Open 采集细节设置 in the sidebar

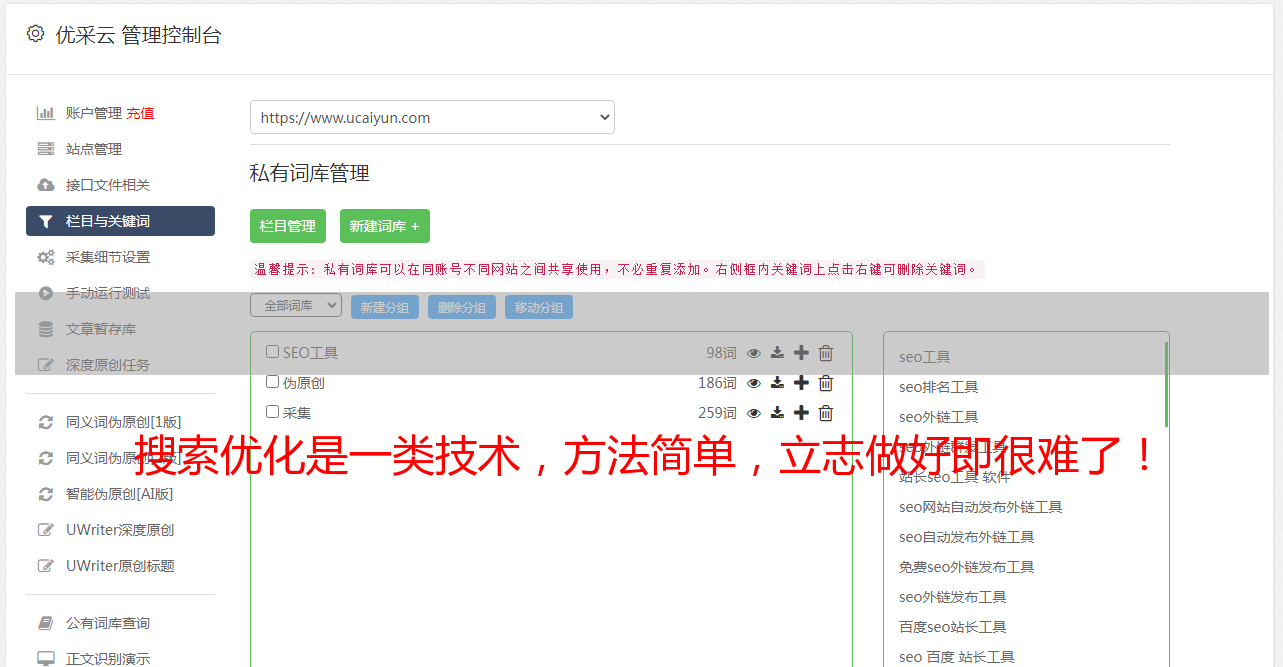pyautogui.click(x=108, y=257)
